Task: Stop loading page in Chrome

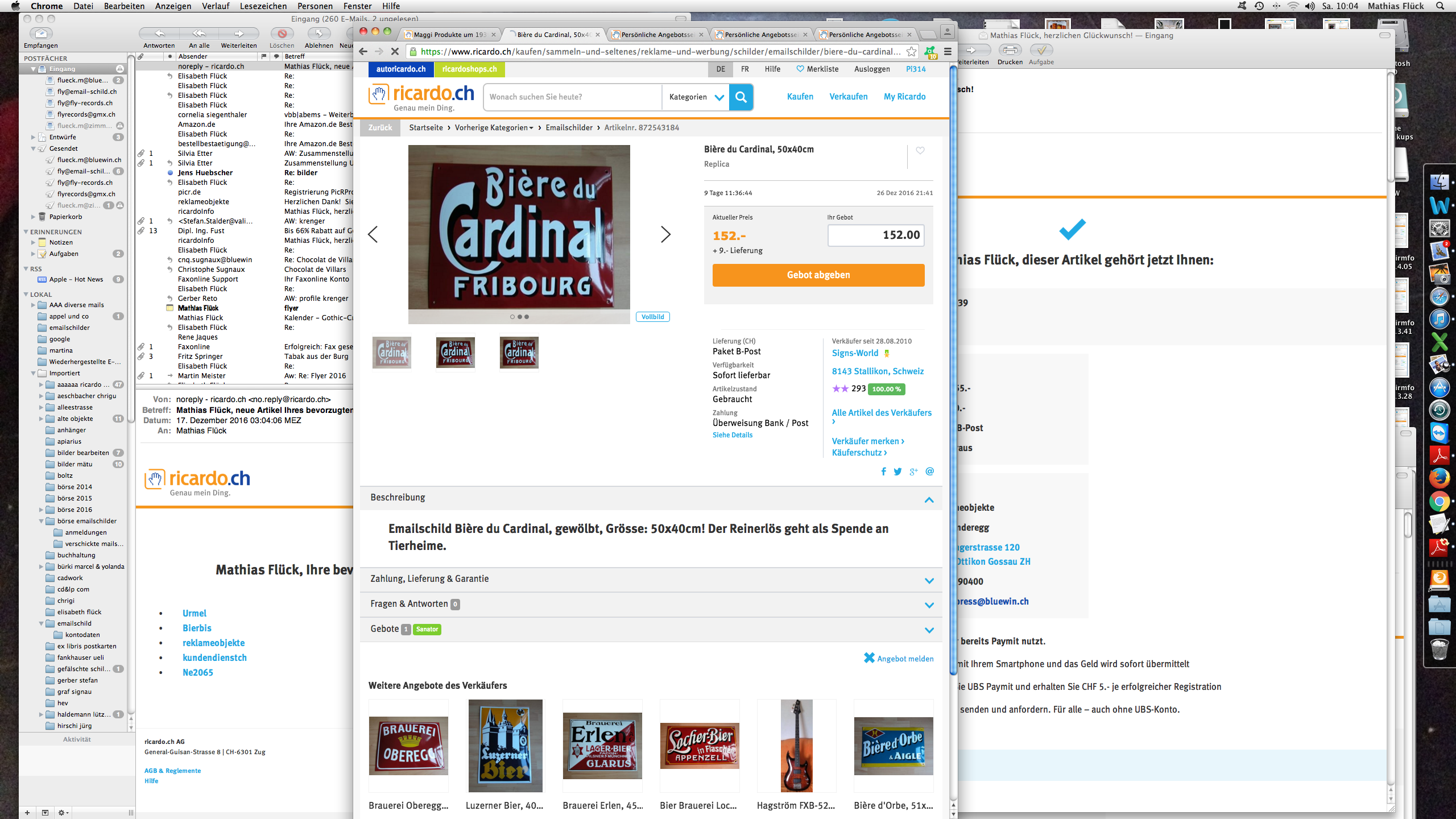Action: point(395,52)
